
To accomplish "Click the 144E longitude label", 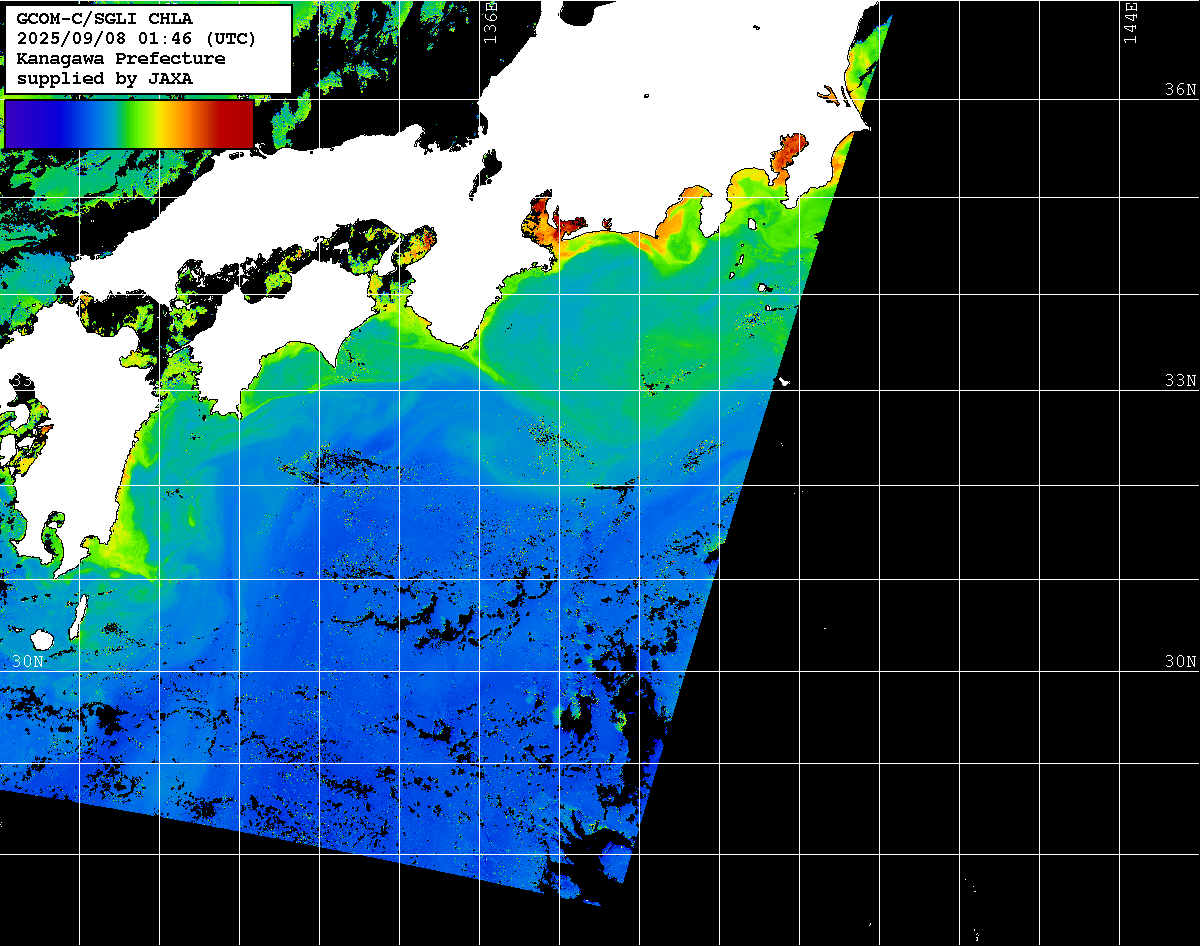I will coord(1131,21).
